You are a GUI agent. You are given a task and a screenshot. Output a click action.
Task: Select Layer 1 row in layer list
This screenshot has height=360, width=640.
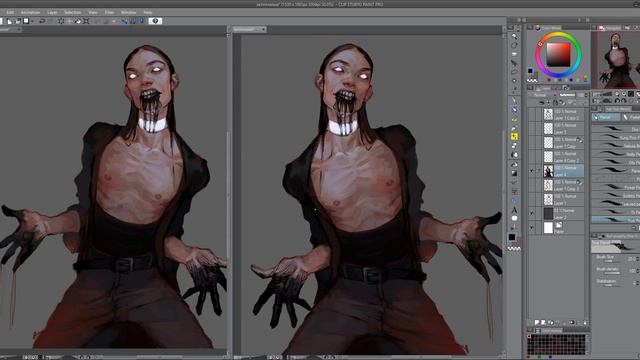click(563, 200)
